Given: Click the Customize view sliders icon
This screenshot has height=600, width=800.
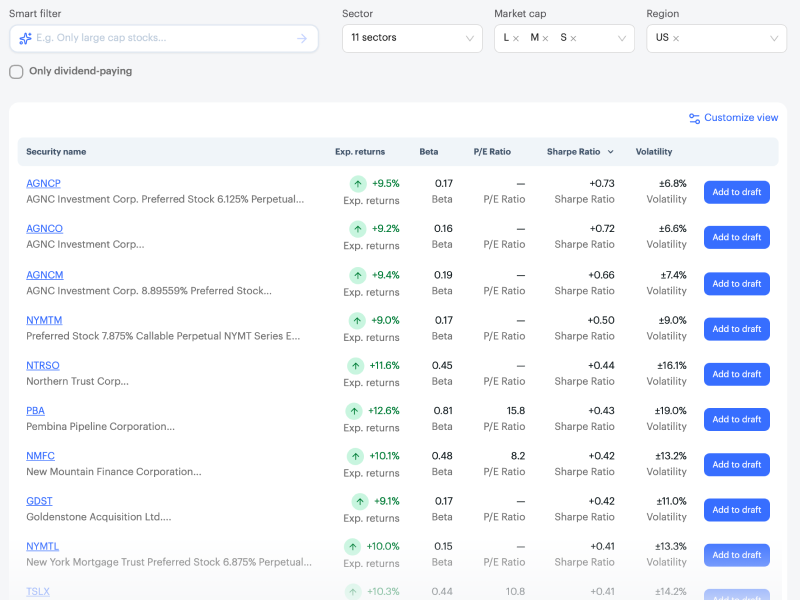Looking at the screenshot, I should coord(694,118).
